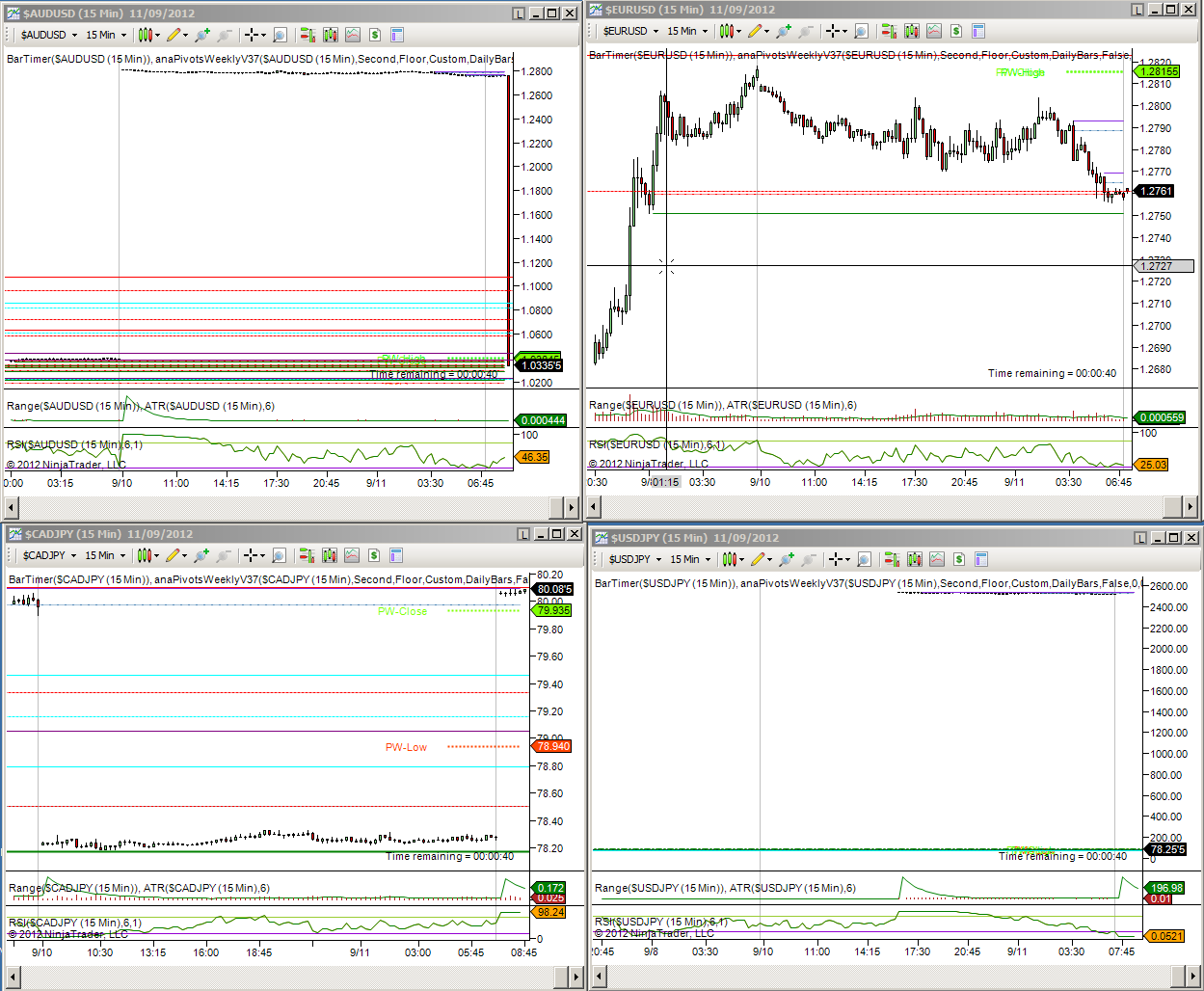Viewport: 1204px width, 991px height.
Task: Toggle the L link button in AUDUSD title bar
Action: point(519,13)
